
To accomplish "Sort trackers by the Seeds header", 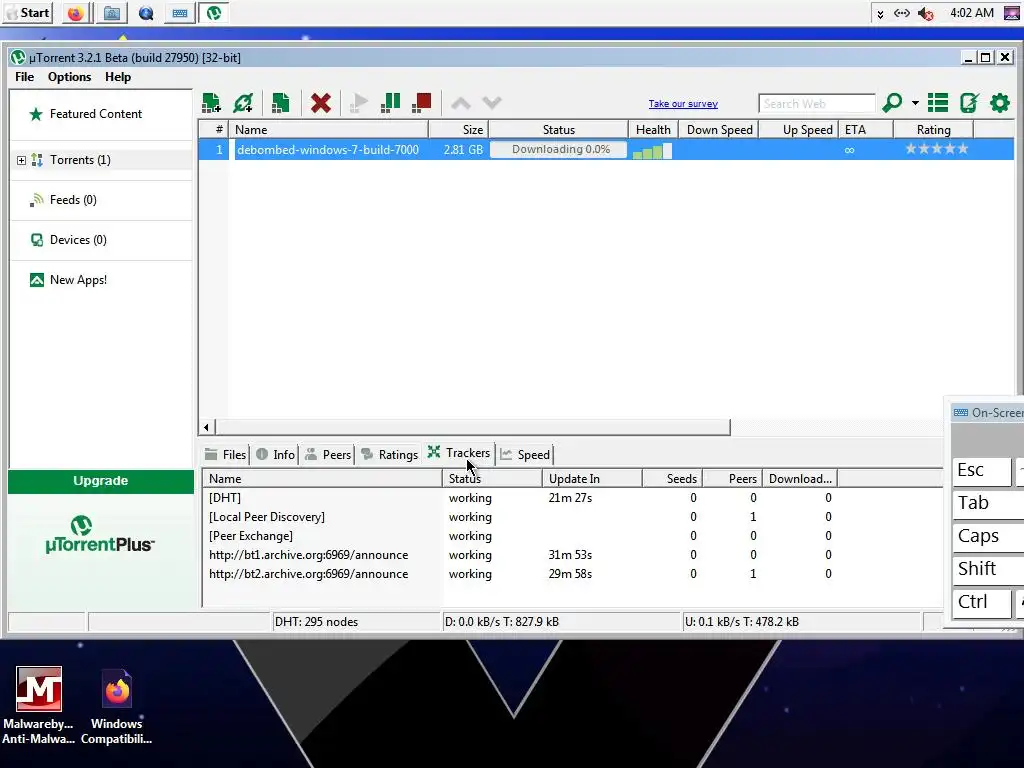I will 672,479.
